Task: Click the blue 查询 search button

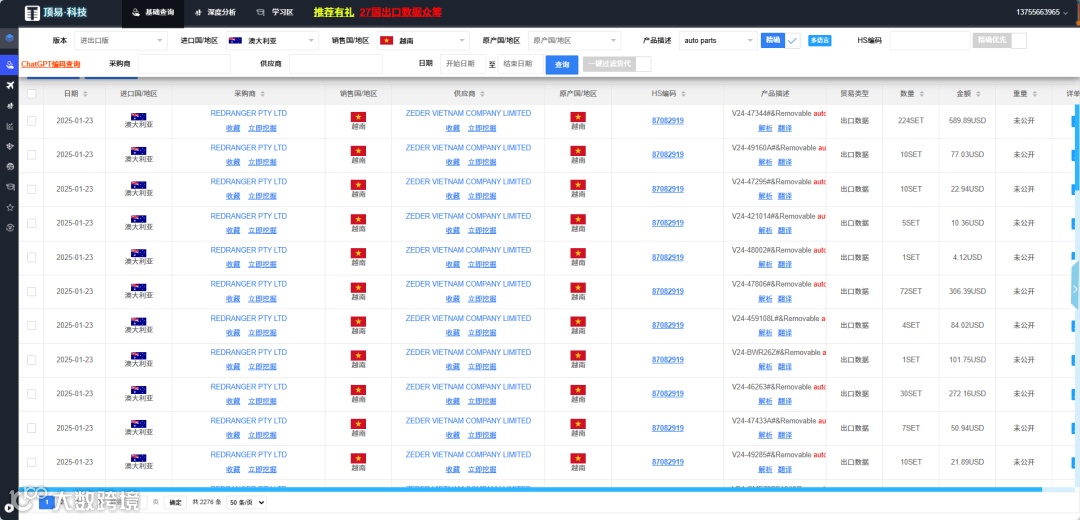Action: point(562,64)
